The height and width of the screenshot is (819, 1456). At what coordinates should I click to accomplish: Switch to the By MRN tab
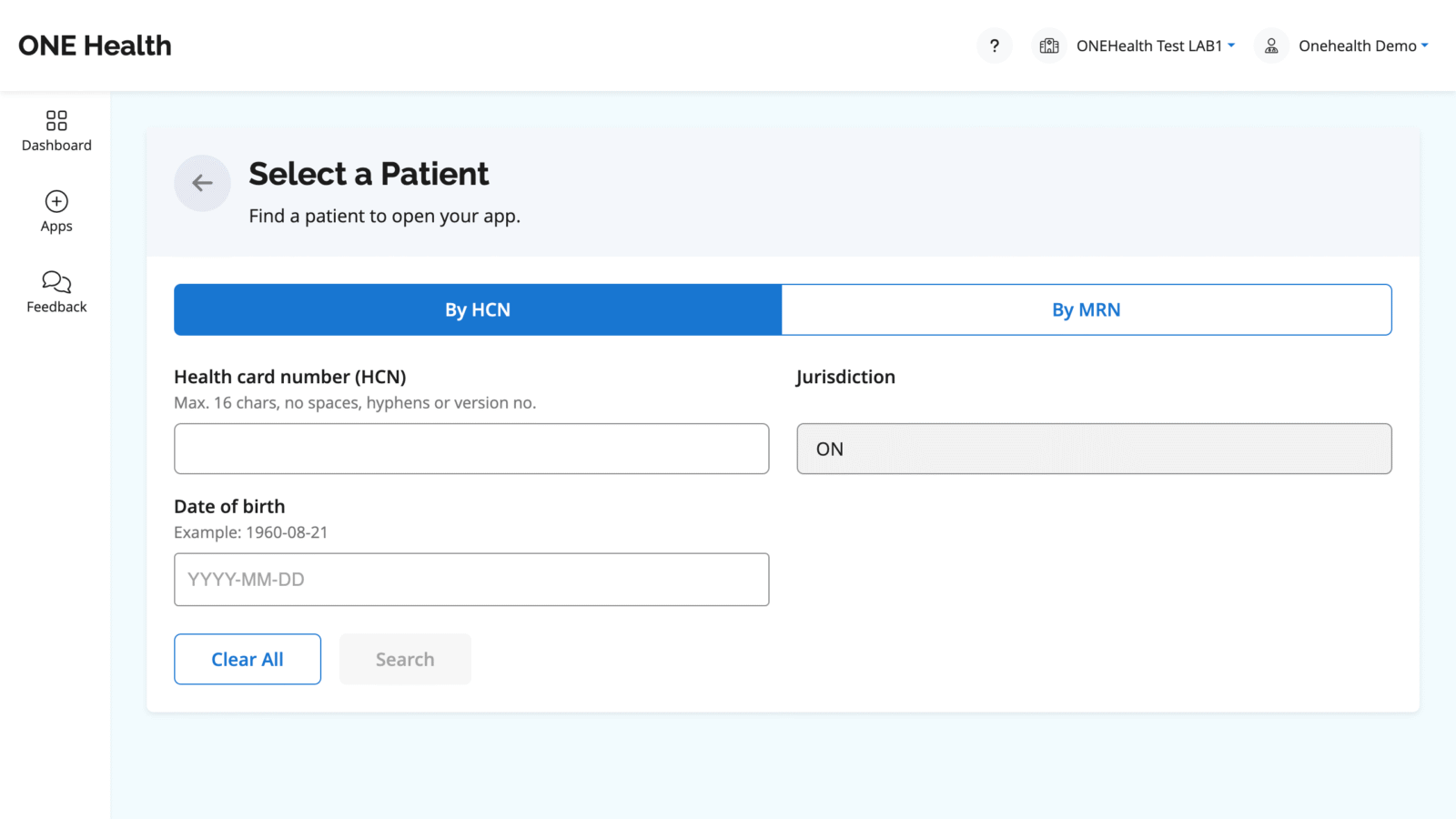coord(1086,309)
